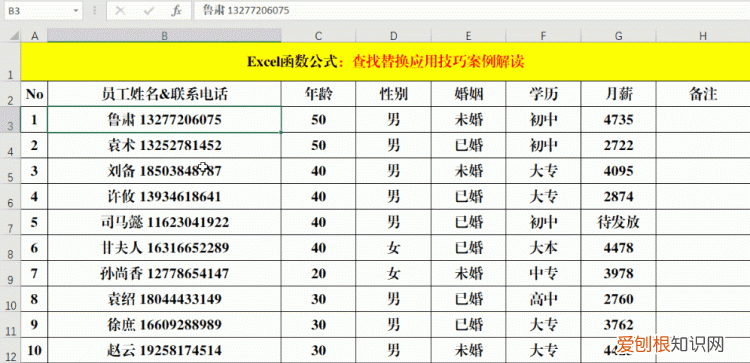Click salary cell 3978

click(618, 273)
